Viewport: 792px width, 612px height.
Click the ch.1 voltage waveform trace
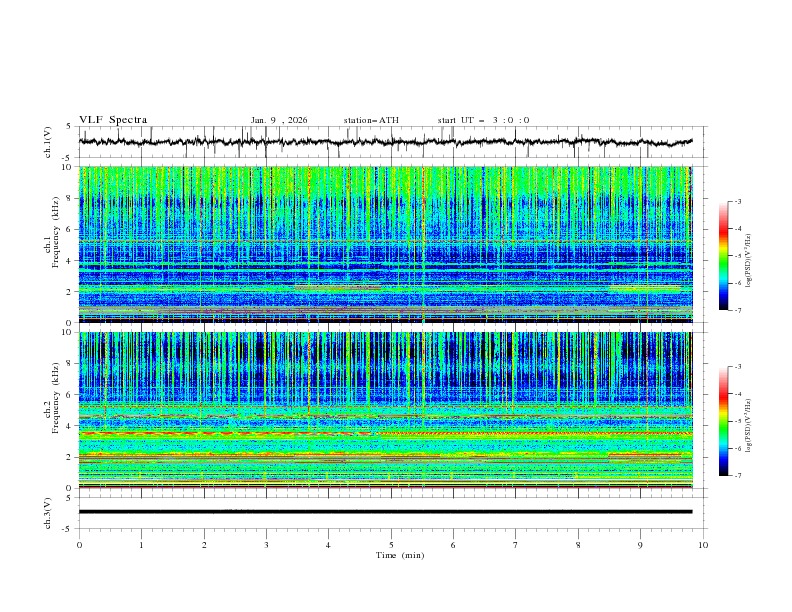tap(385, 142)
